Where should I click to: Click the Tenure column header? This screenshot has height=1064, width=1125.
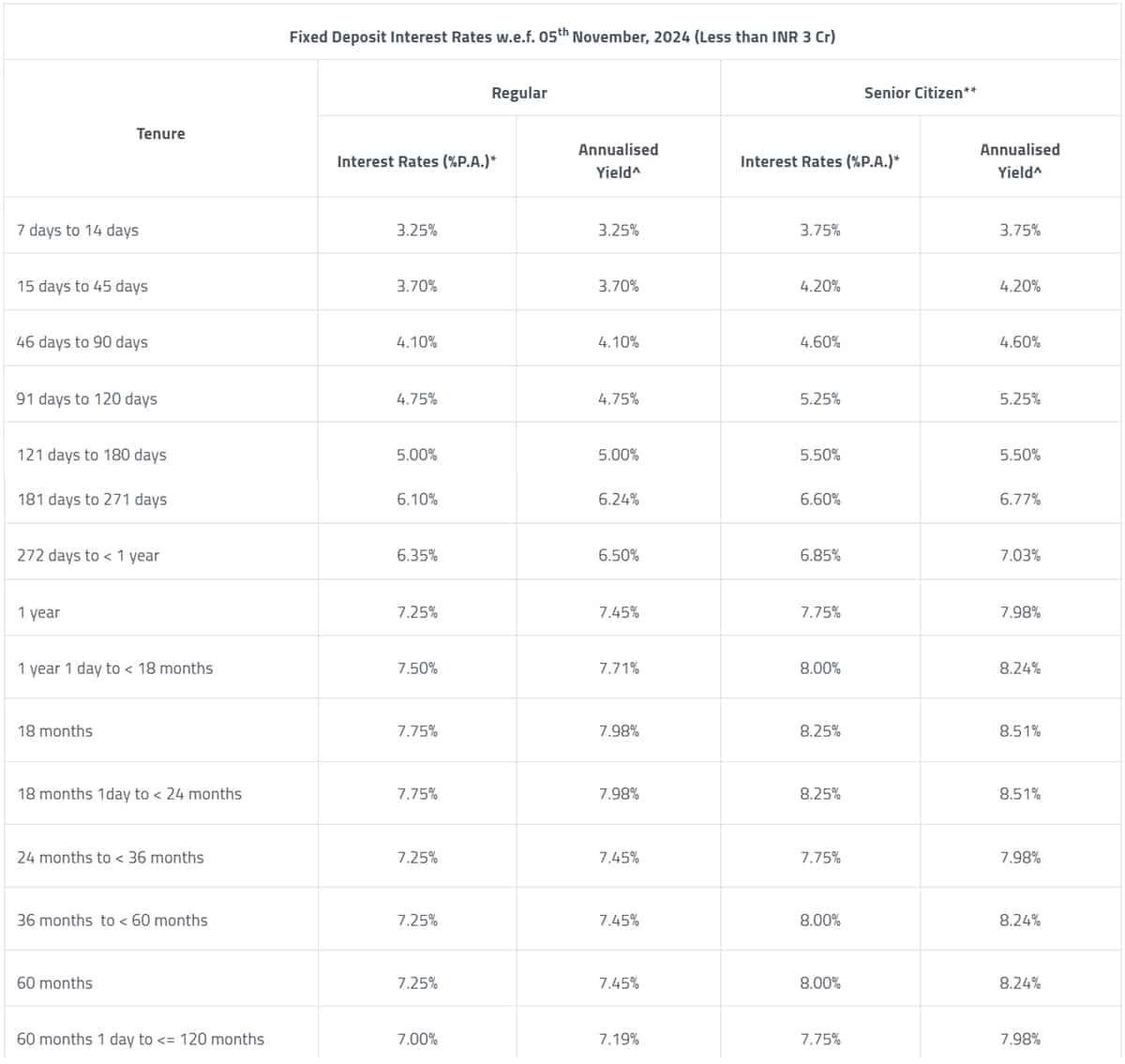tap(160, 133)
